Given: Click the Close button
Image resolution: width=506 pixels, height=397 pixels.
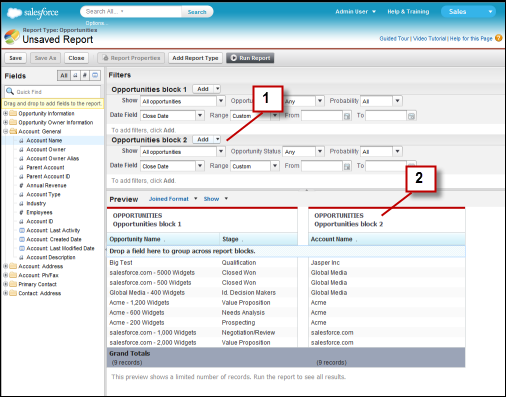Looking at the screenshot, I should coord(76,58).
